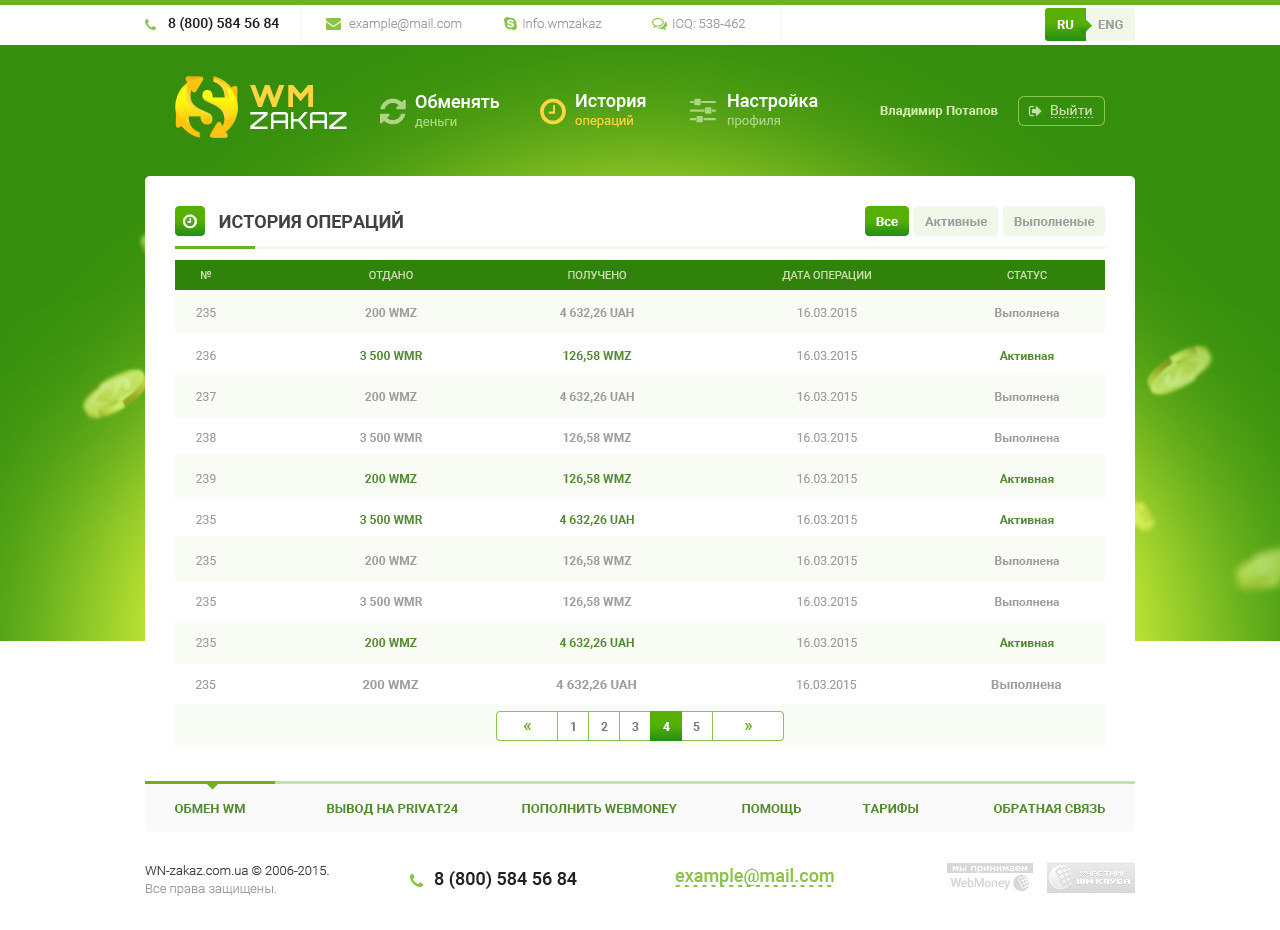Switch language to ENG
Screen dimensions: 1280x930
point(1111,25)
